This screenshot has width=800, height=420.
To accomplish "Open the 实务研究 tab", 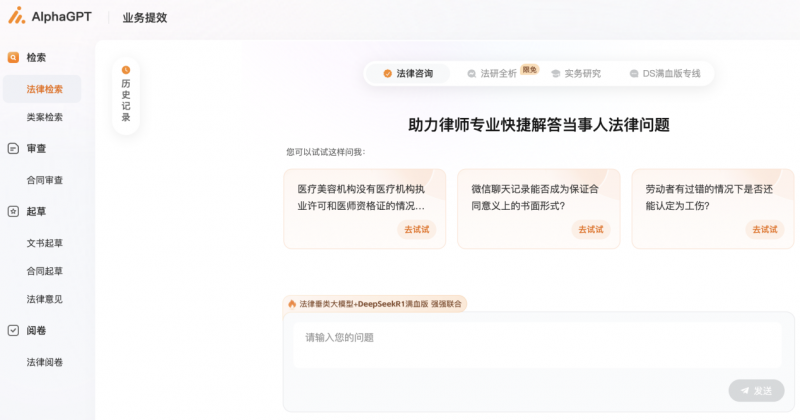I will pyautogui.click(x=576, y=73).
